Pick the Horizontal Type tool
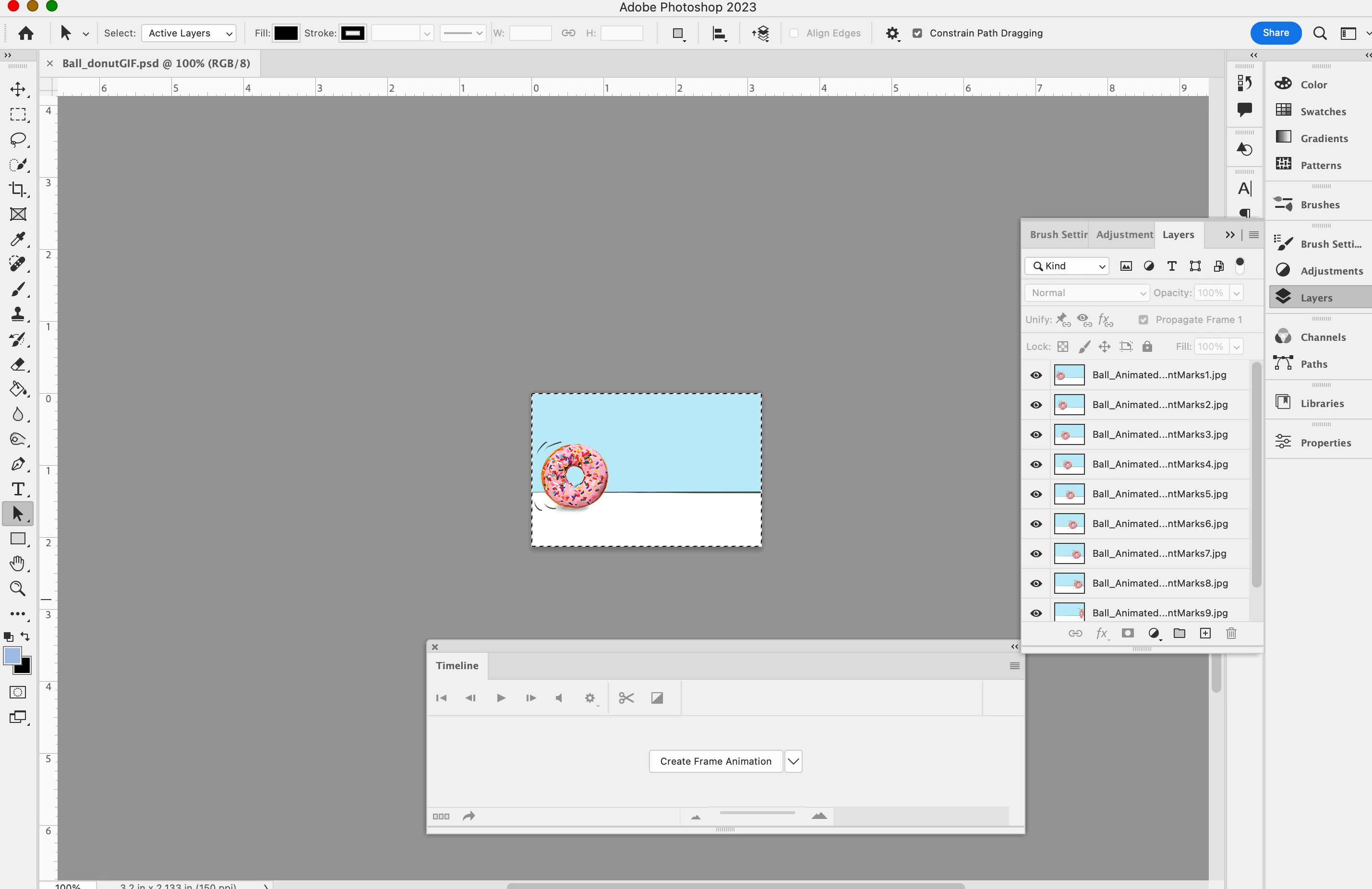This screenshot has height=889, width=1372. [18, 489]
